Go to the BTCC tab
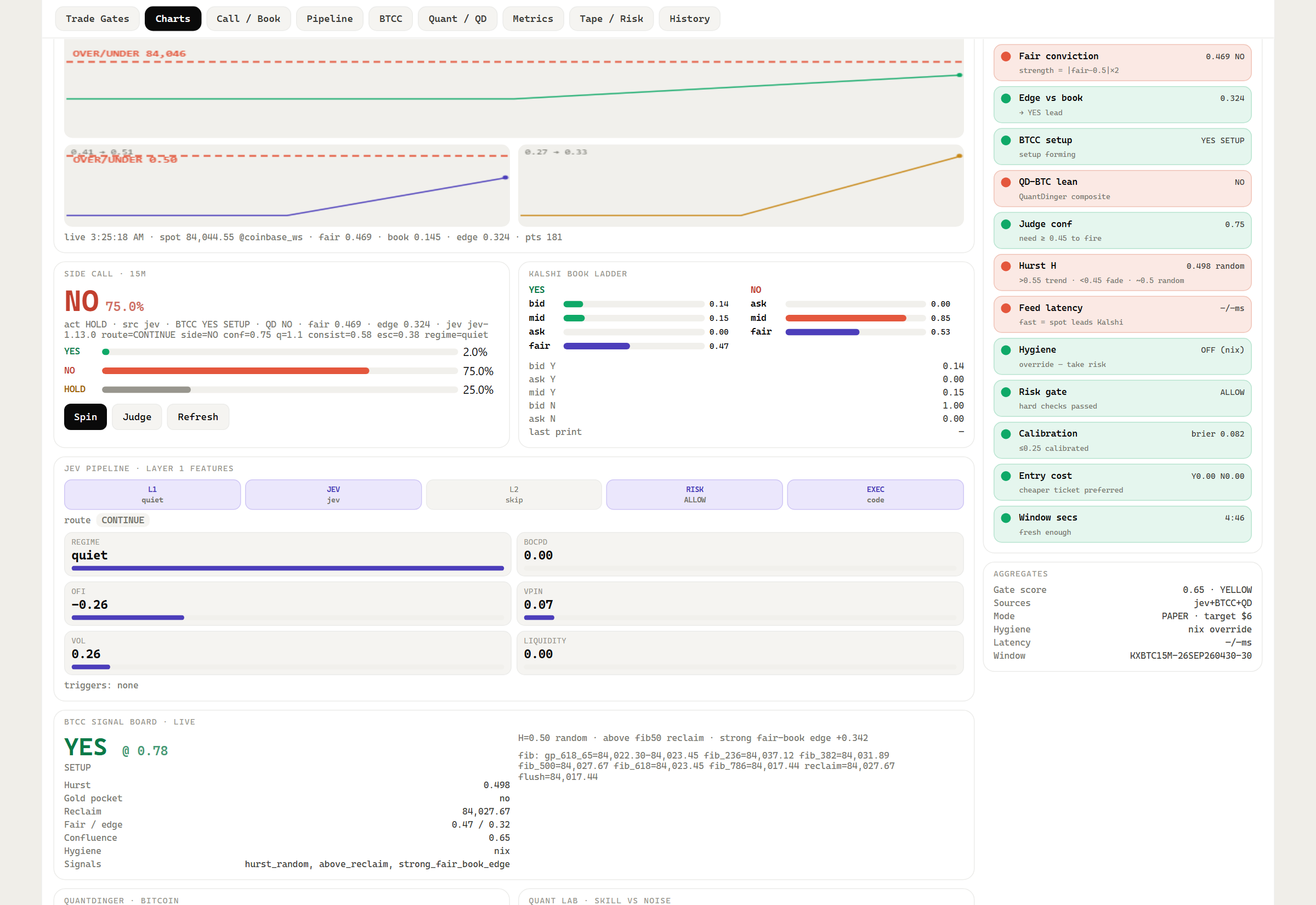Viewport: 1316px width, 905px height. point(390,19)
